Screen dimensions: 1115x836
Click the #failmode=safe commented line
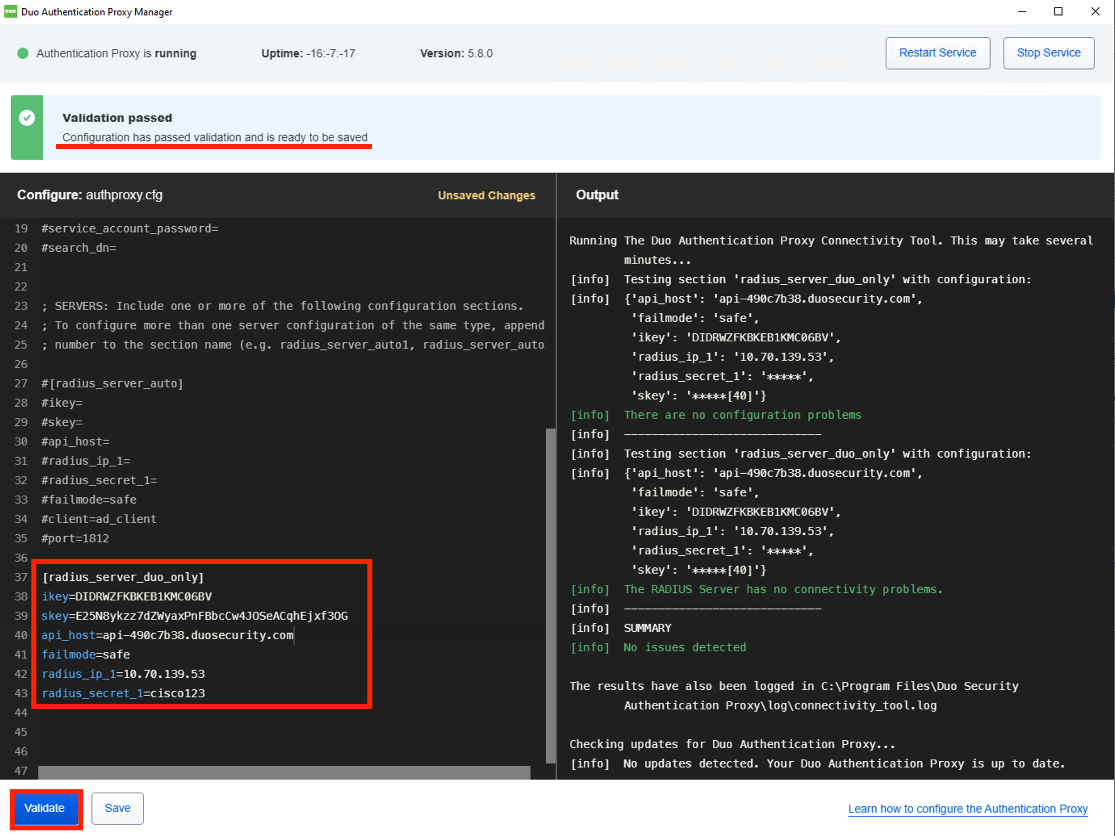pyautogui.click(x=89, y=500)
